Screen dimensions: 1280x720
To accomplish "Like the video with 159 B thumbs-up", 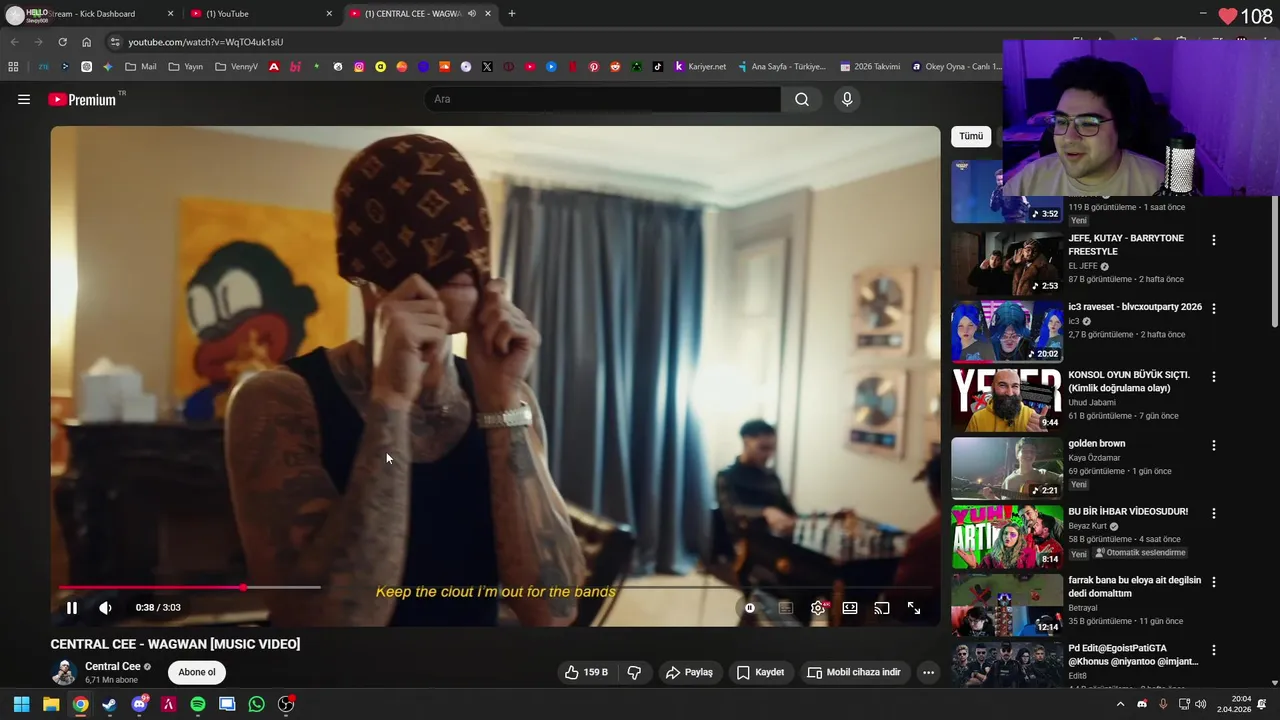I will pos(586,672).
